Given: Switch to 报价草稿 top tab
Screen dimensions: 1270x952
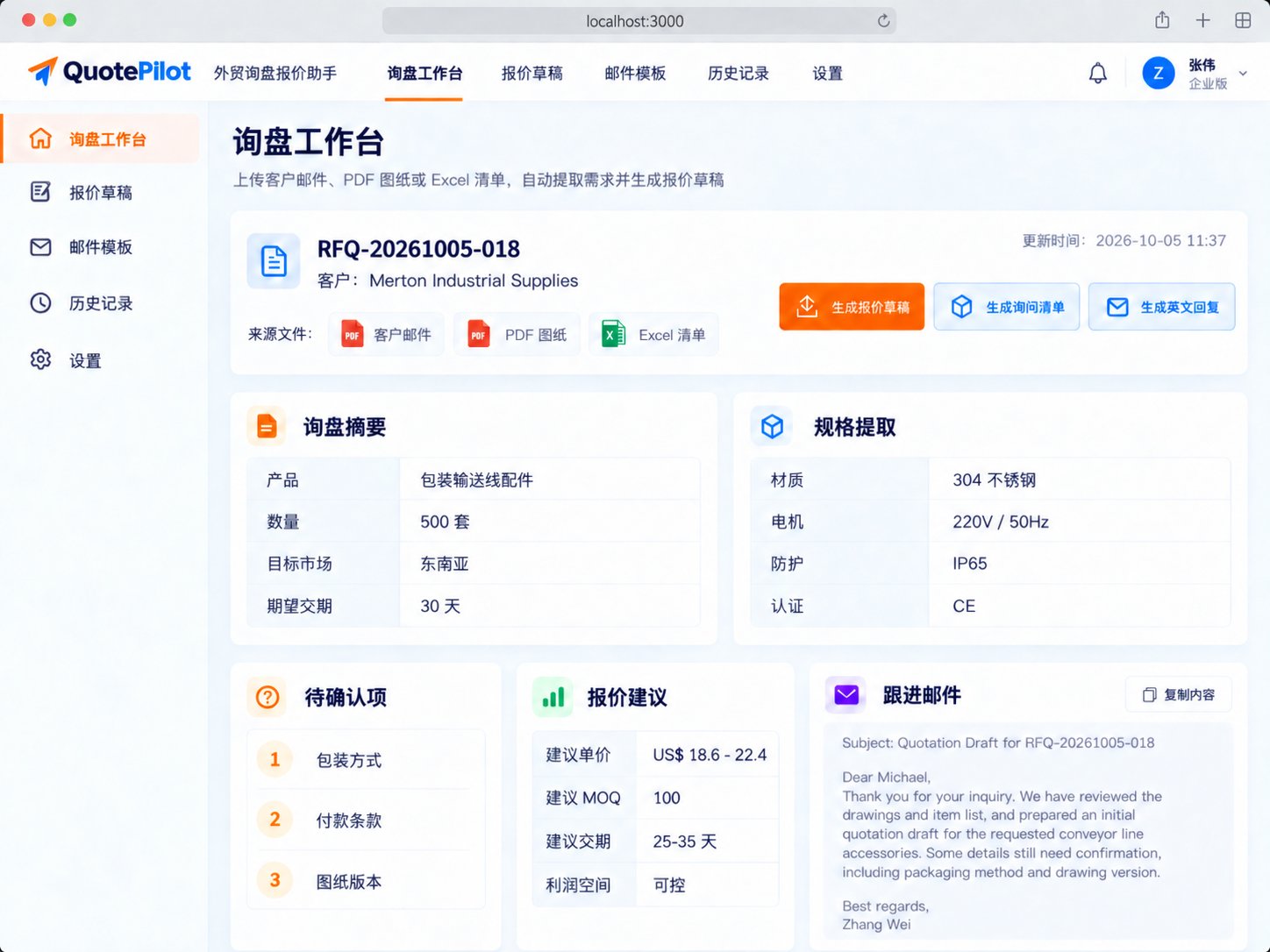Looking at the screenshot, I should tap(532, 74).
